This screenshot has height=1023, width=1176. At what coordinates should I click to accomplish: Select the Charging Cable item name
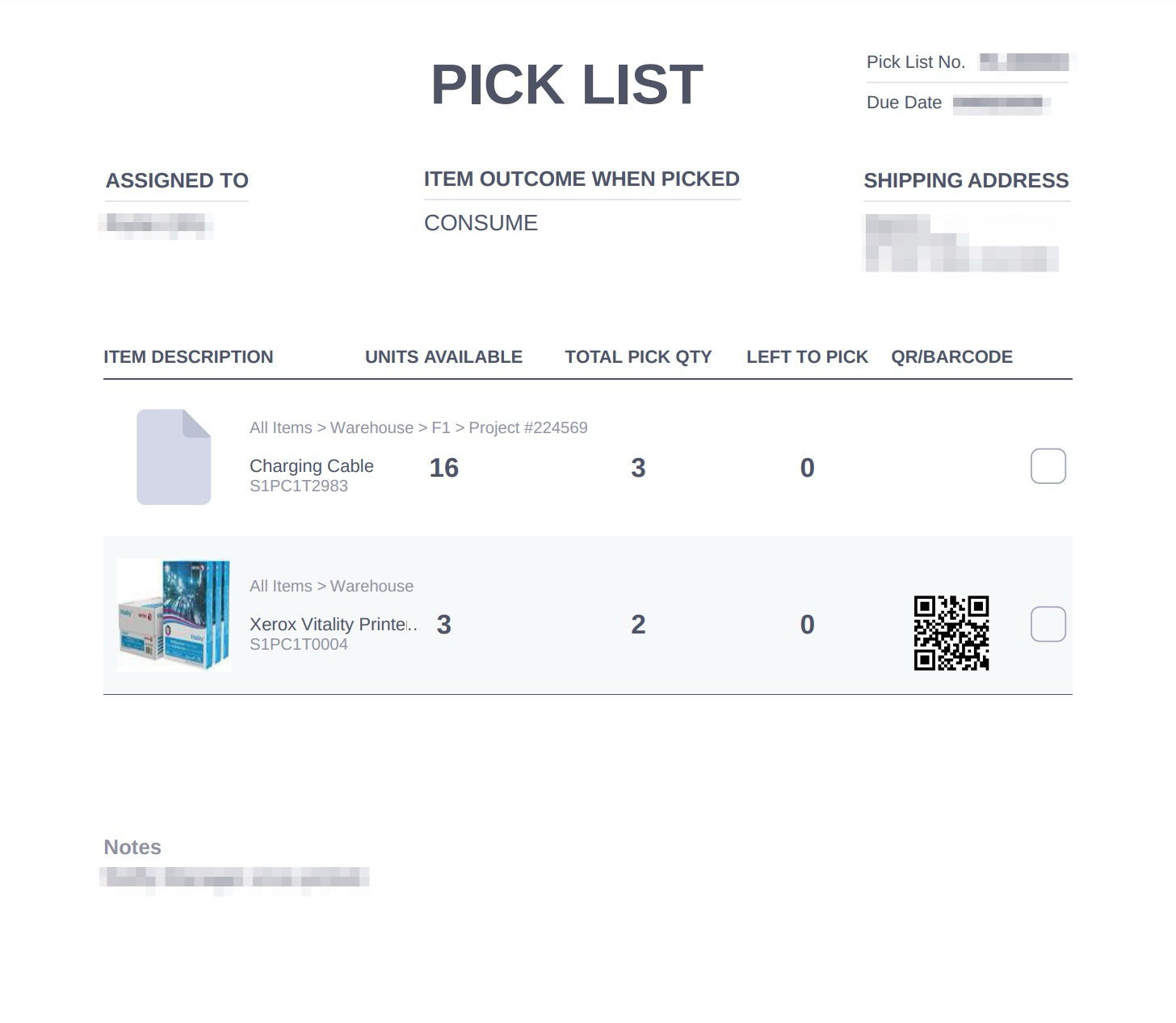(x=312, y=466)
